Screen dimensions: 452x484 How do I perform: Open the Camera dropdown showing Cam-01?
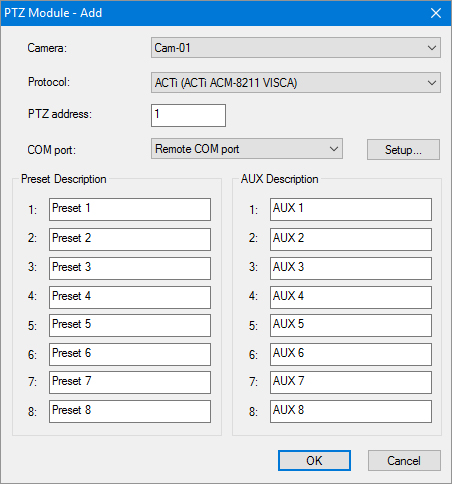[x=296, y=48]
